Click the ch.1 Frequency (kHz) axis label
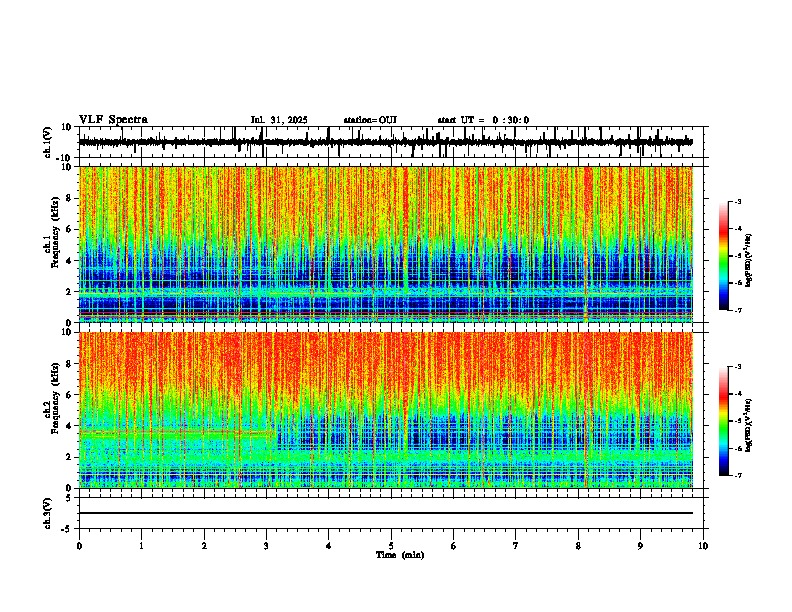The image size is (792, 612). tap(51, 233)
